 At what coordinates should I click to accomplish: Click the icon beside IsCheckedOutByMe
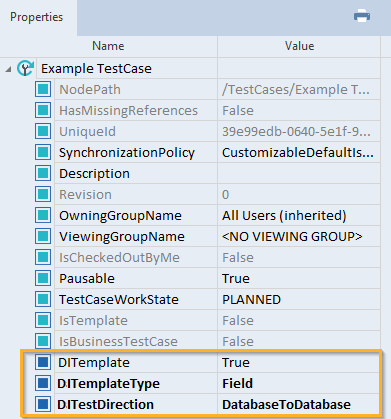coord(43,257)
